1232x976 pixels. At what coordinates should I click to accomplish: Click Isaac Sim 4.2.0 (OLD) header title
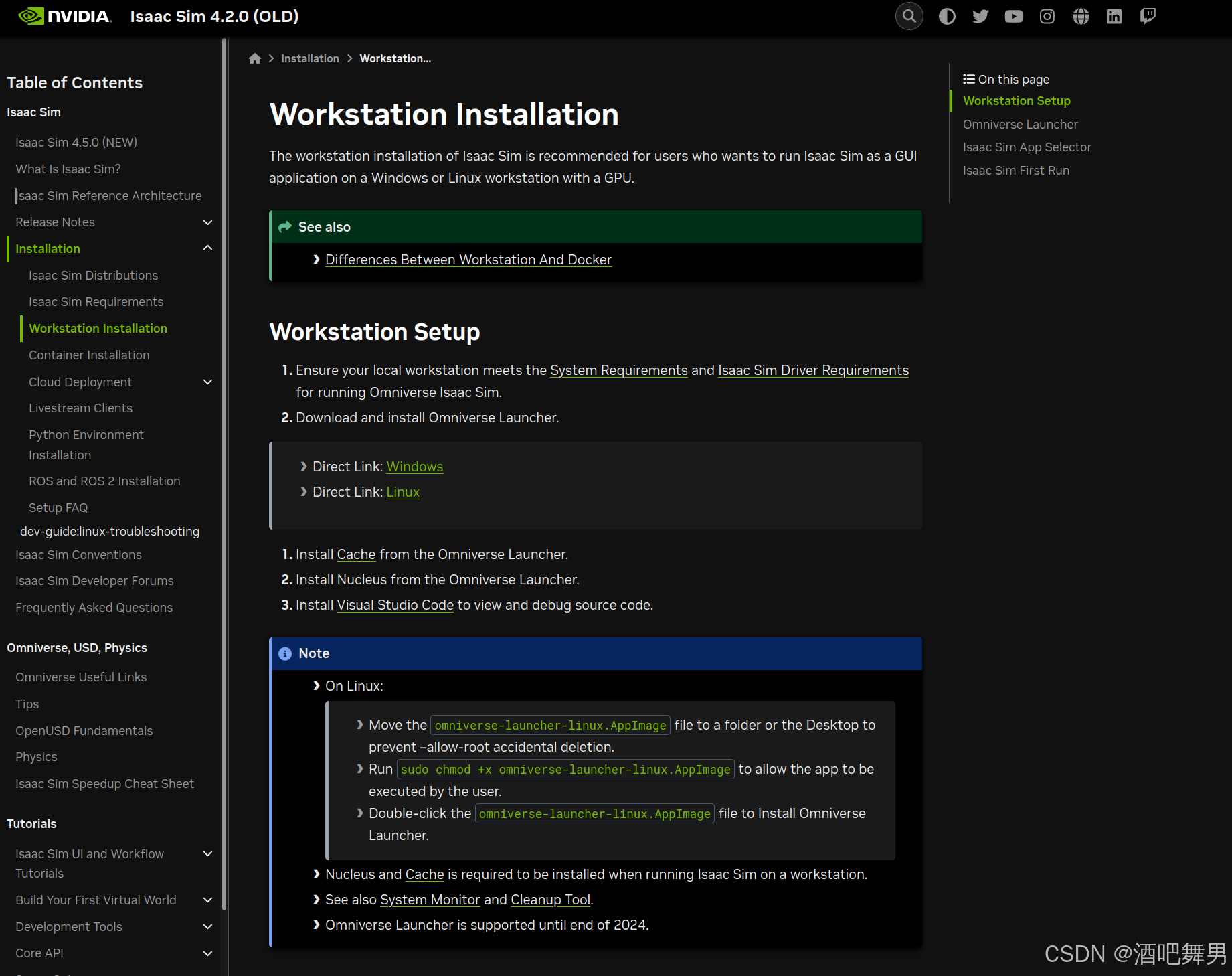coord(214,16)
